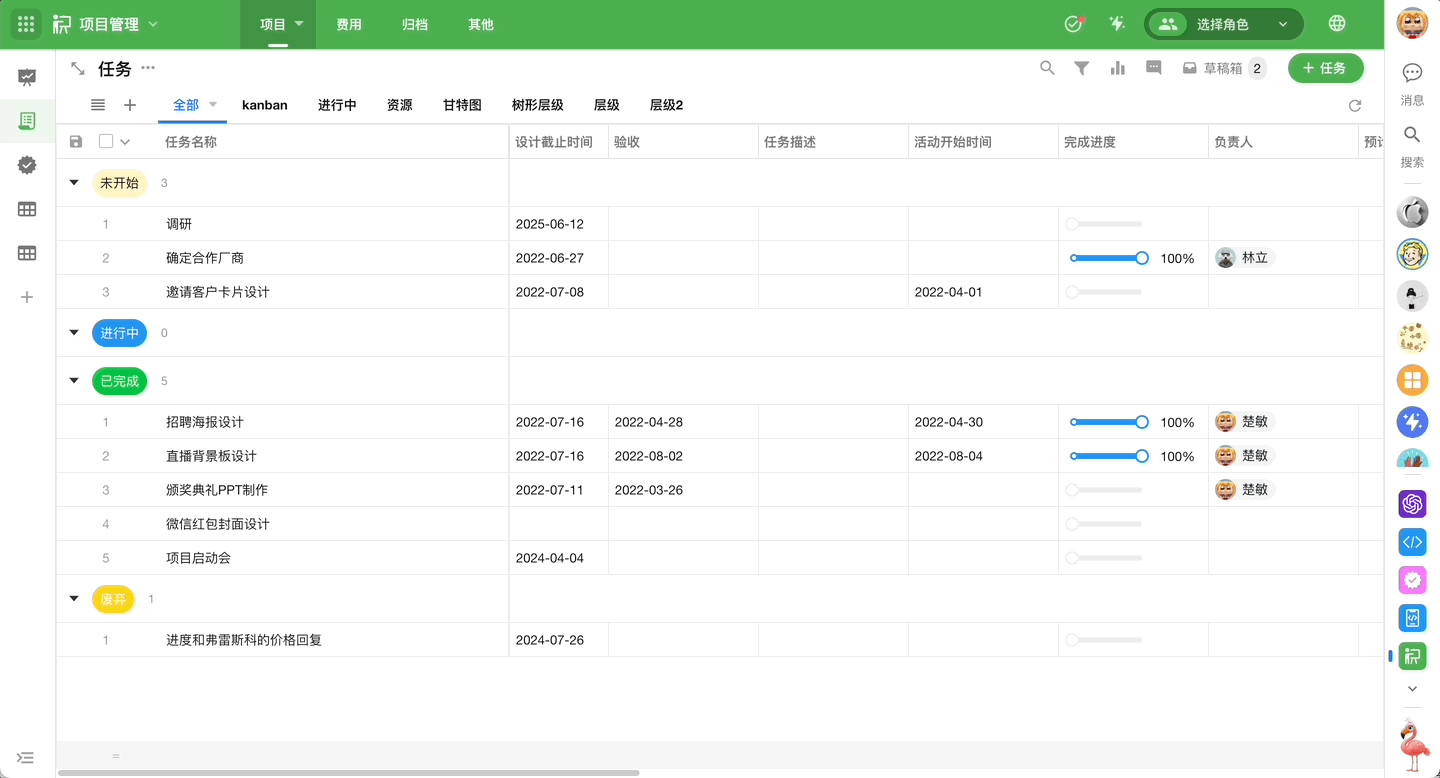Open the user avatar at top right

[x=1412, y=24]
